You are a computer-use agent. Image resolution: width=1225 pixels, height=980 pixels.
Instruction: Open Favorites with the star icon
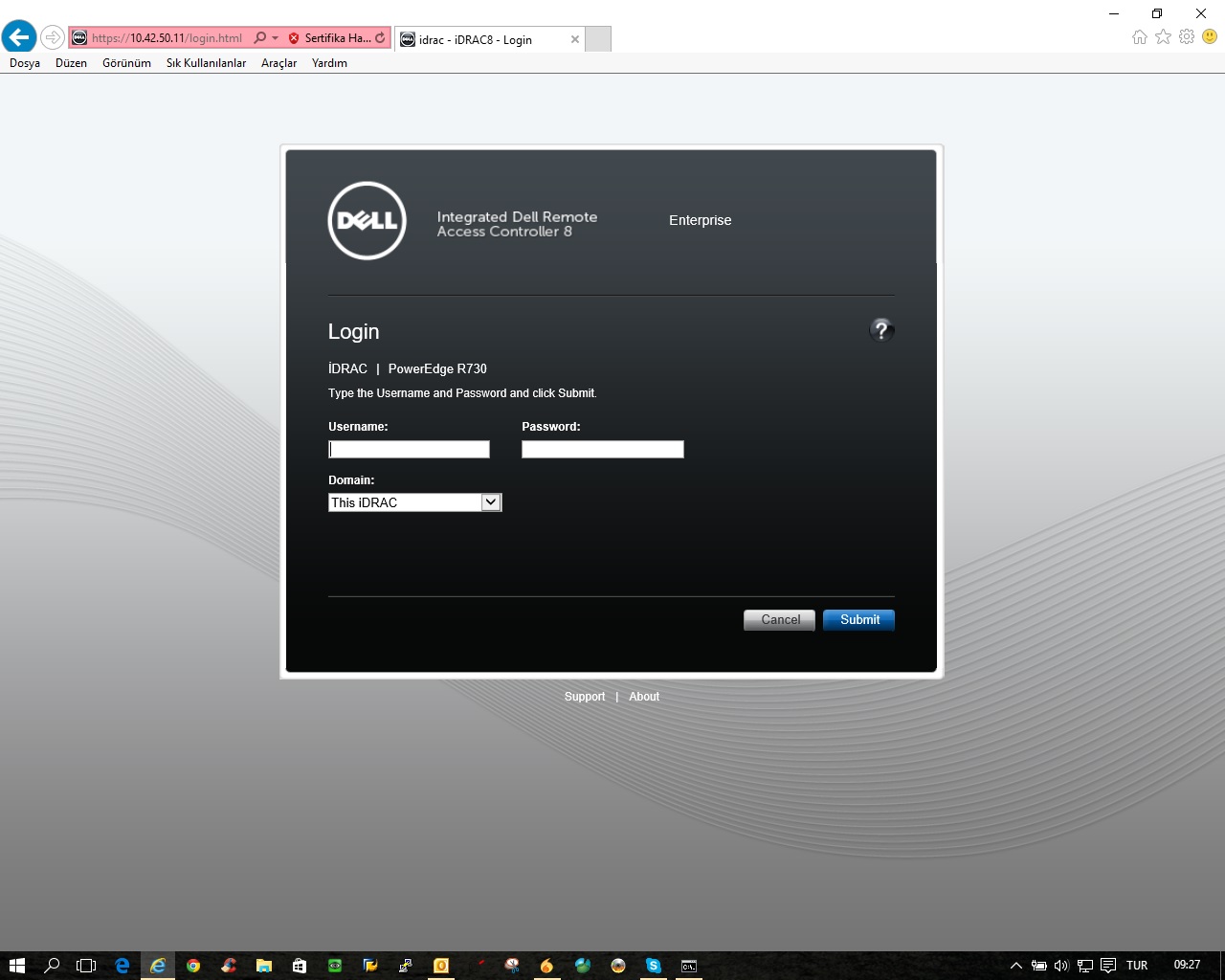1163,36
